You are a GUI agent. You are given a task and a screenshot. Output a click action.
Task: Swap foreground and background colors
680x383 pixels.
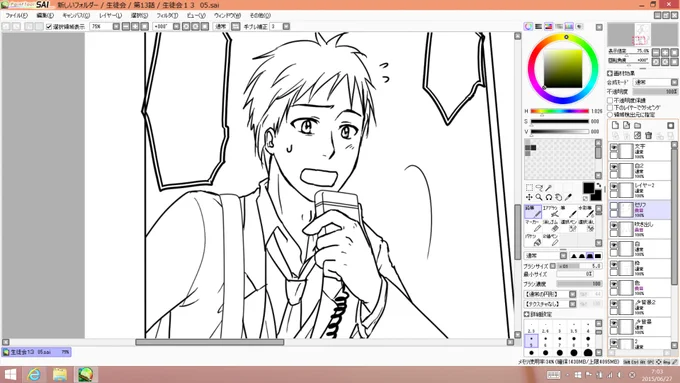click(x=599, y=185)
